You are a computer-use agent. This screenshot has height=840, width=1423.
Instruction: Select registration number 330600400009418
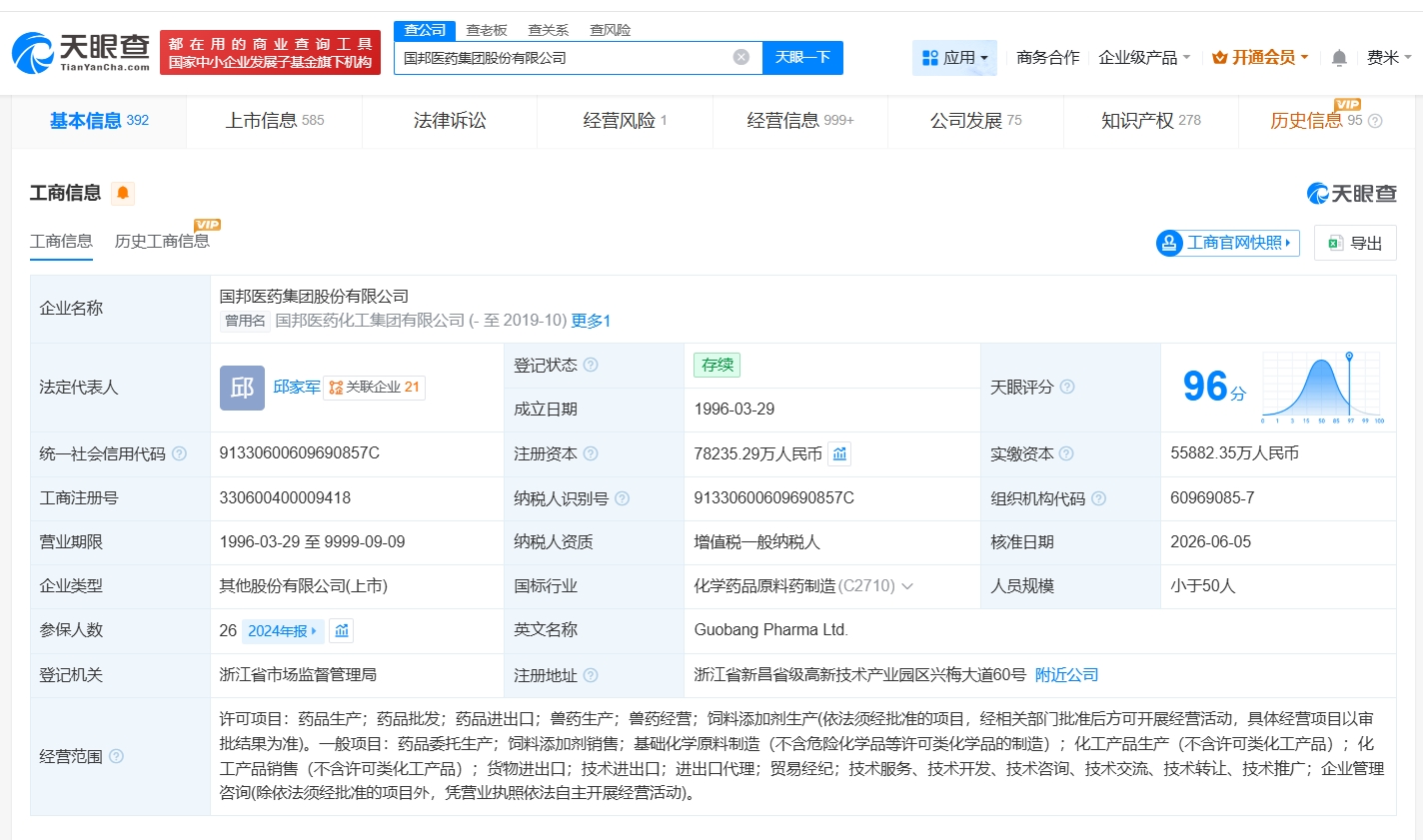point(285,498)
